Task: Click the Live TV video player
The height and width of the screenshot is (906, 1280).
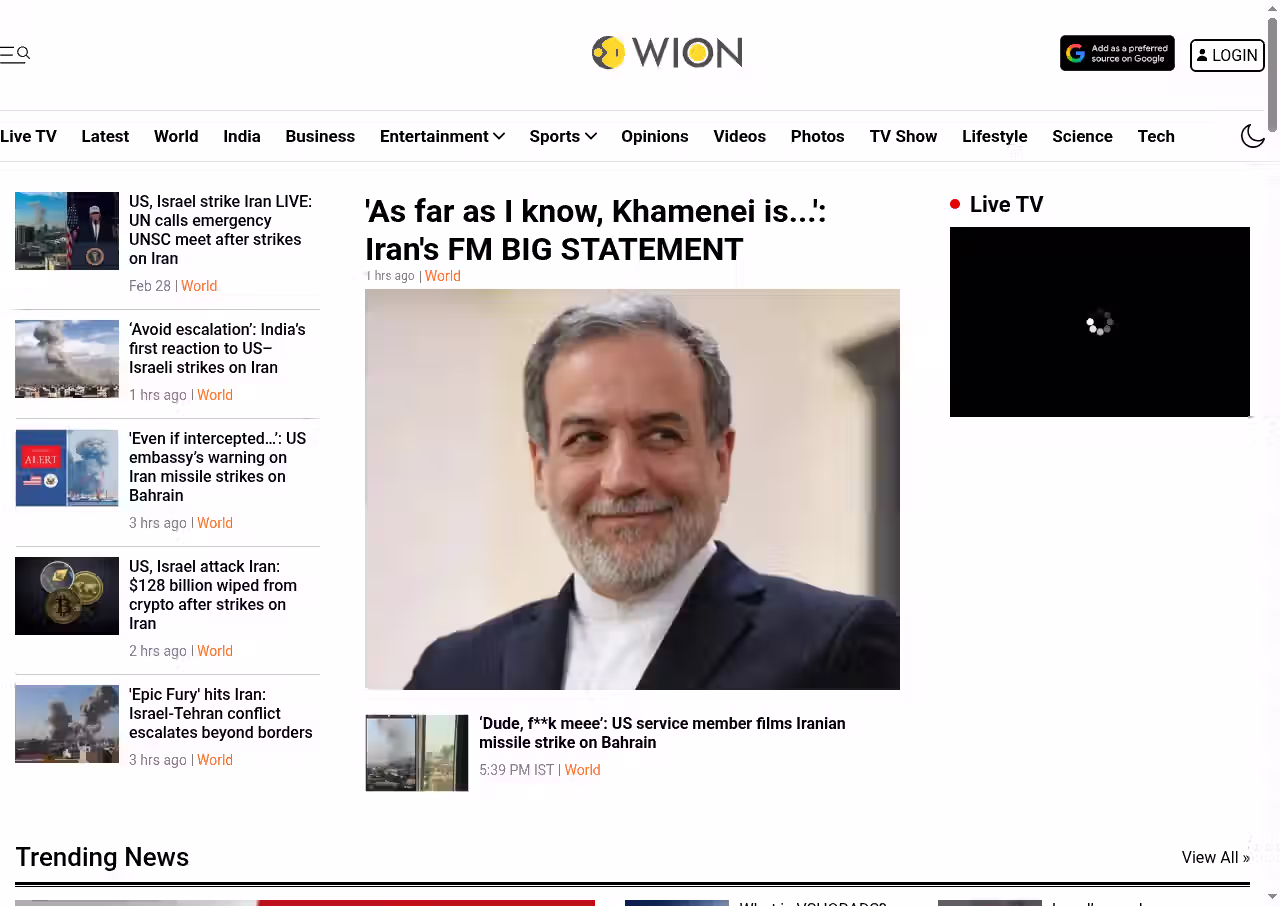Action: [1100, 322]
